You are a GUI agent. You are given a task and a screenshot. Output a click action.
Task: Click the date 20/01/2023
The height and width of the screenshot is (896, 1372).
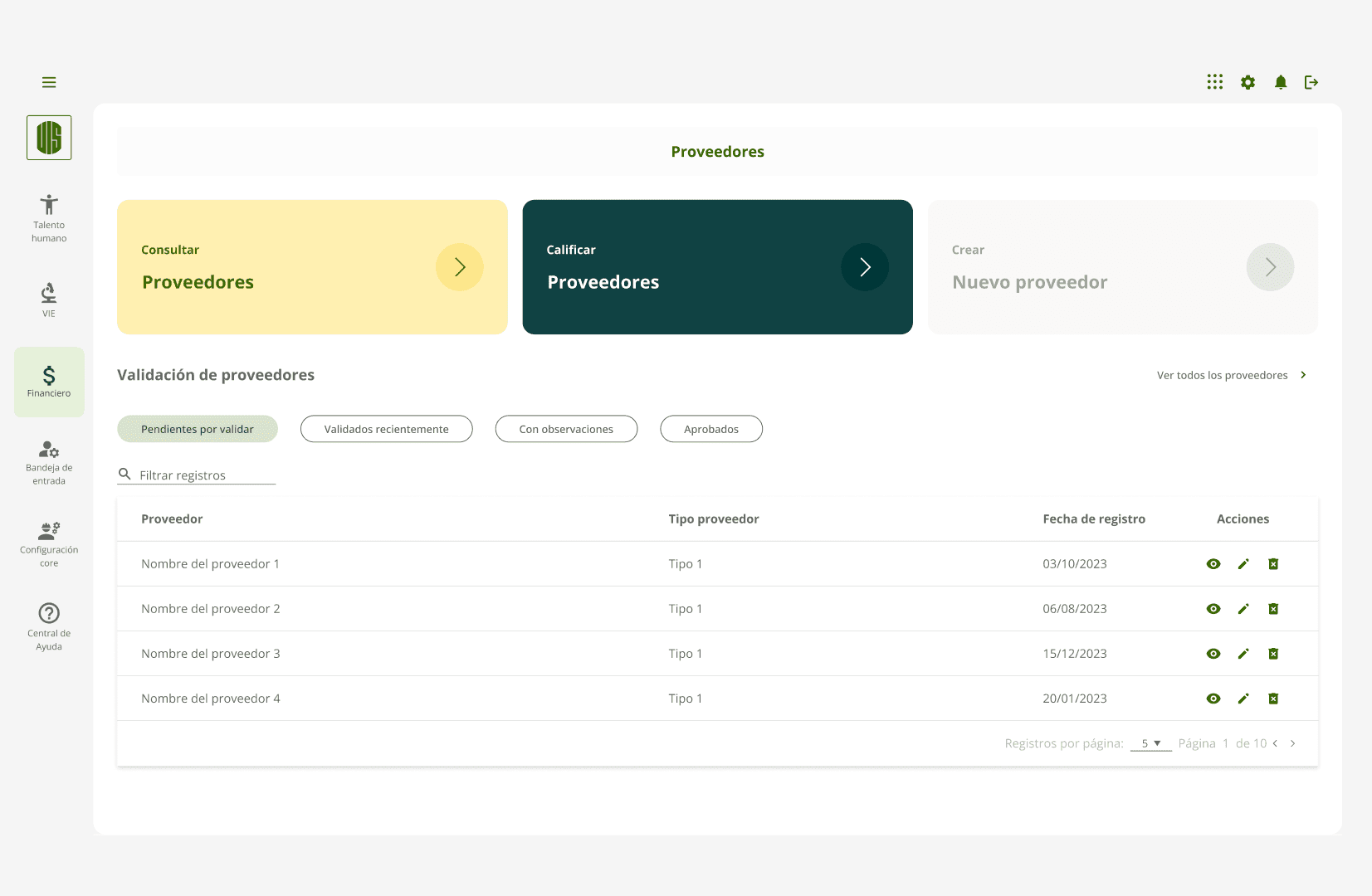pos(1075,699)
